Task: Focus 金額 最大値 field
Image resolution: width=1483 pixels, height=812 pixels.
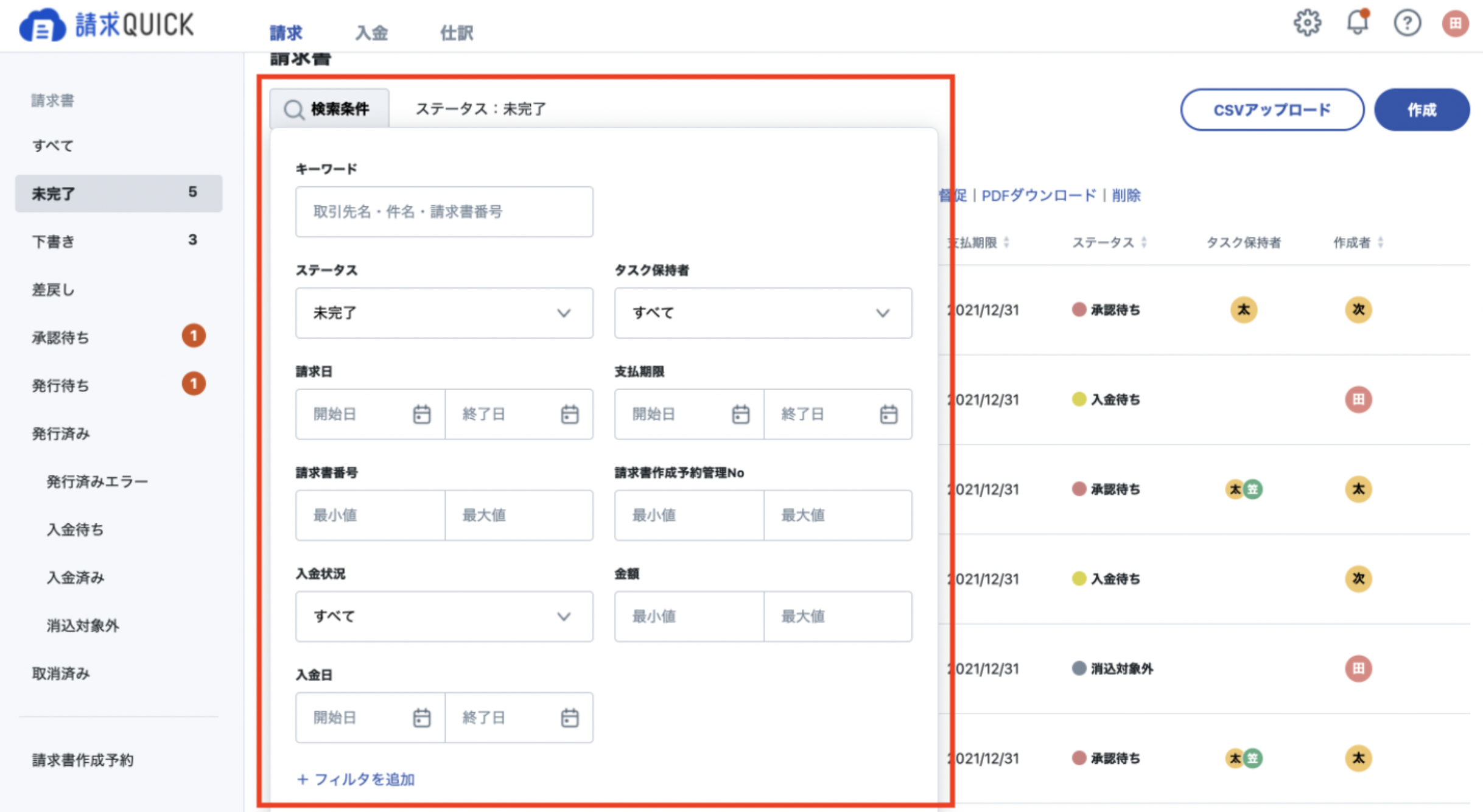Action: coord(838,616)
